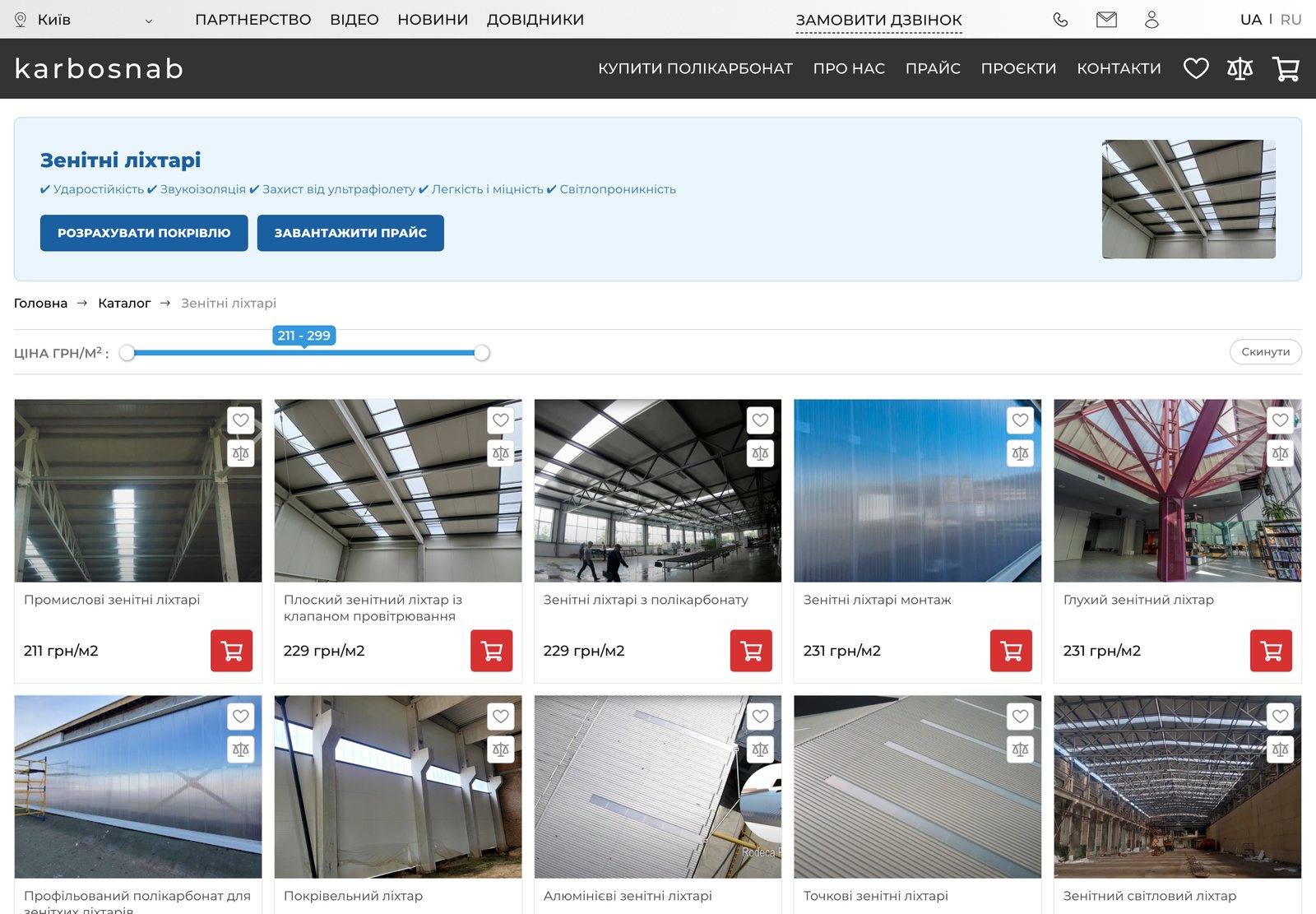Image resolution: width=1316 pixels, height=914 pixels.
Task: Open Алюмінієві зенітні ліхтарі title
Action: pos(628,896)
